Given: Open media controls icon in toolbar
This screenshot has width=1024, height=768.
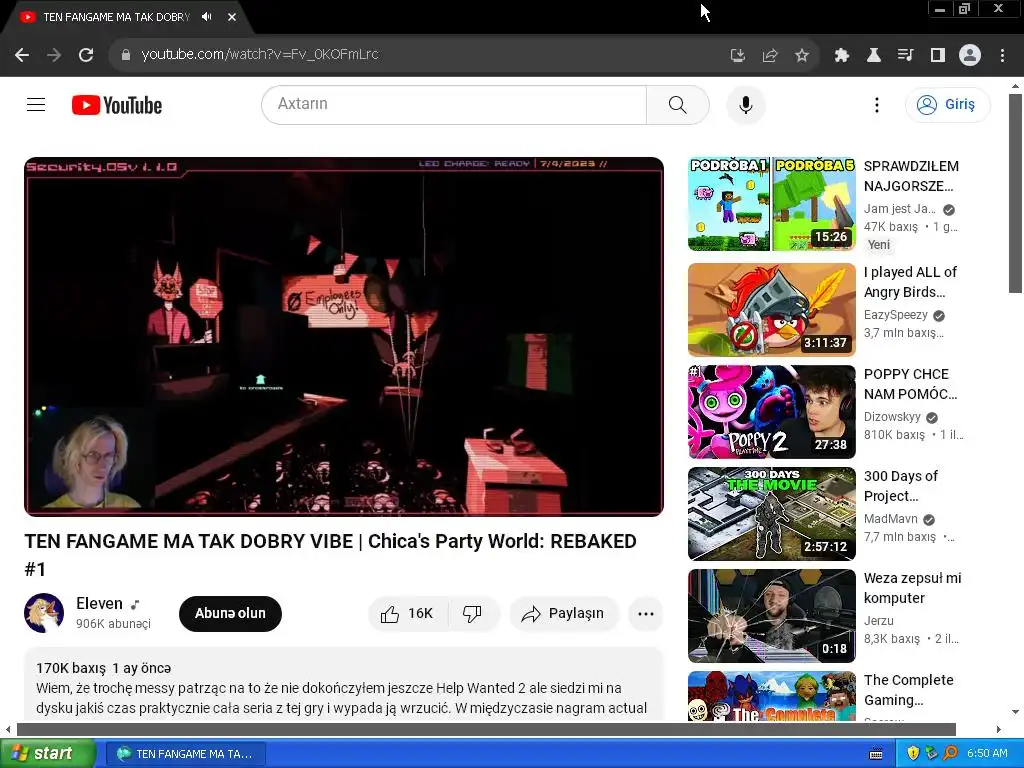Looking at the screenshot, I should pos(905,55).
